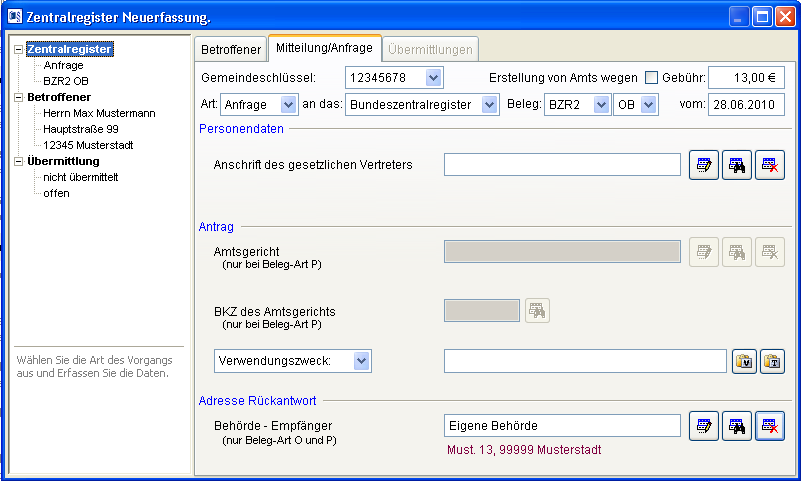801x481 pixels.
Task: Open the Gemeindeschlüssel dropdown
Action: tap(432, 78)
